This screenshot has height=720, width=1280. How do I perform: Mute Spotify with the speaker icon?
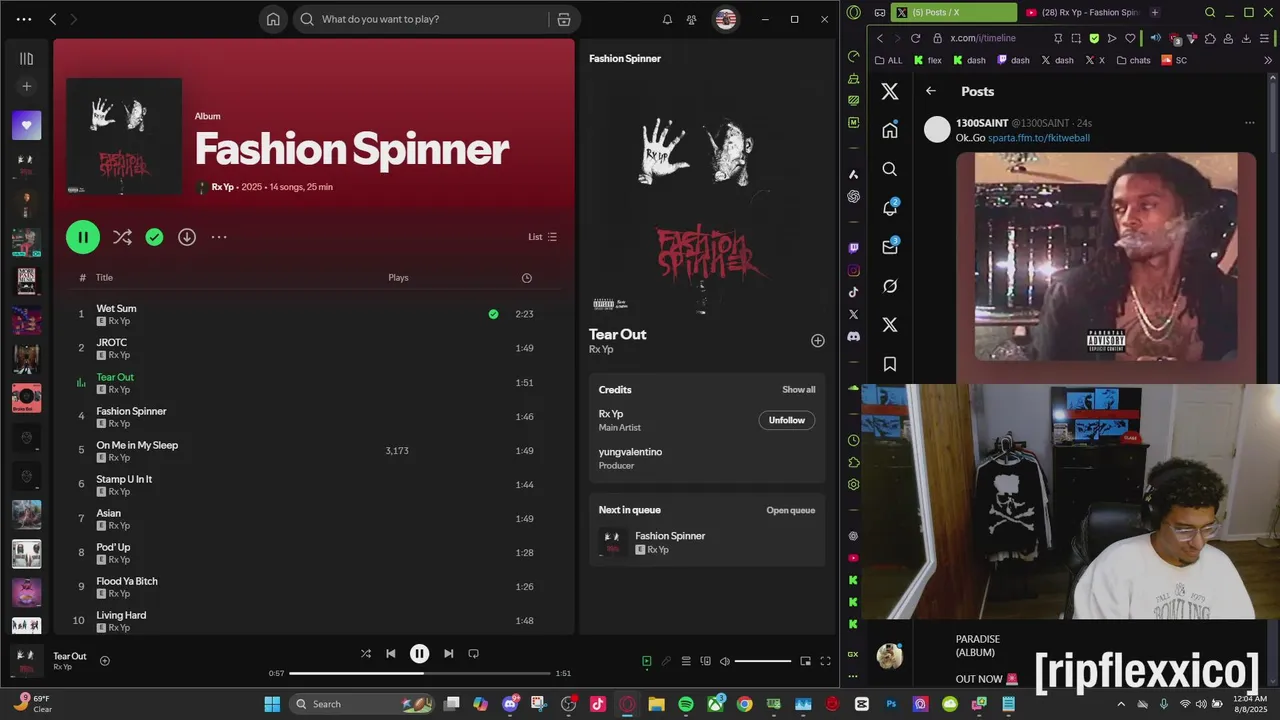[725, 661]
